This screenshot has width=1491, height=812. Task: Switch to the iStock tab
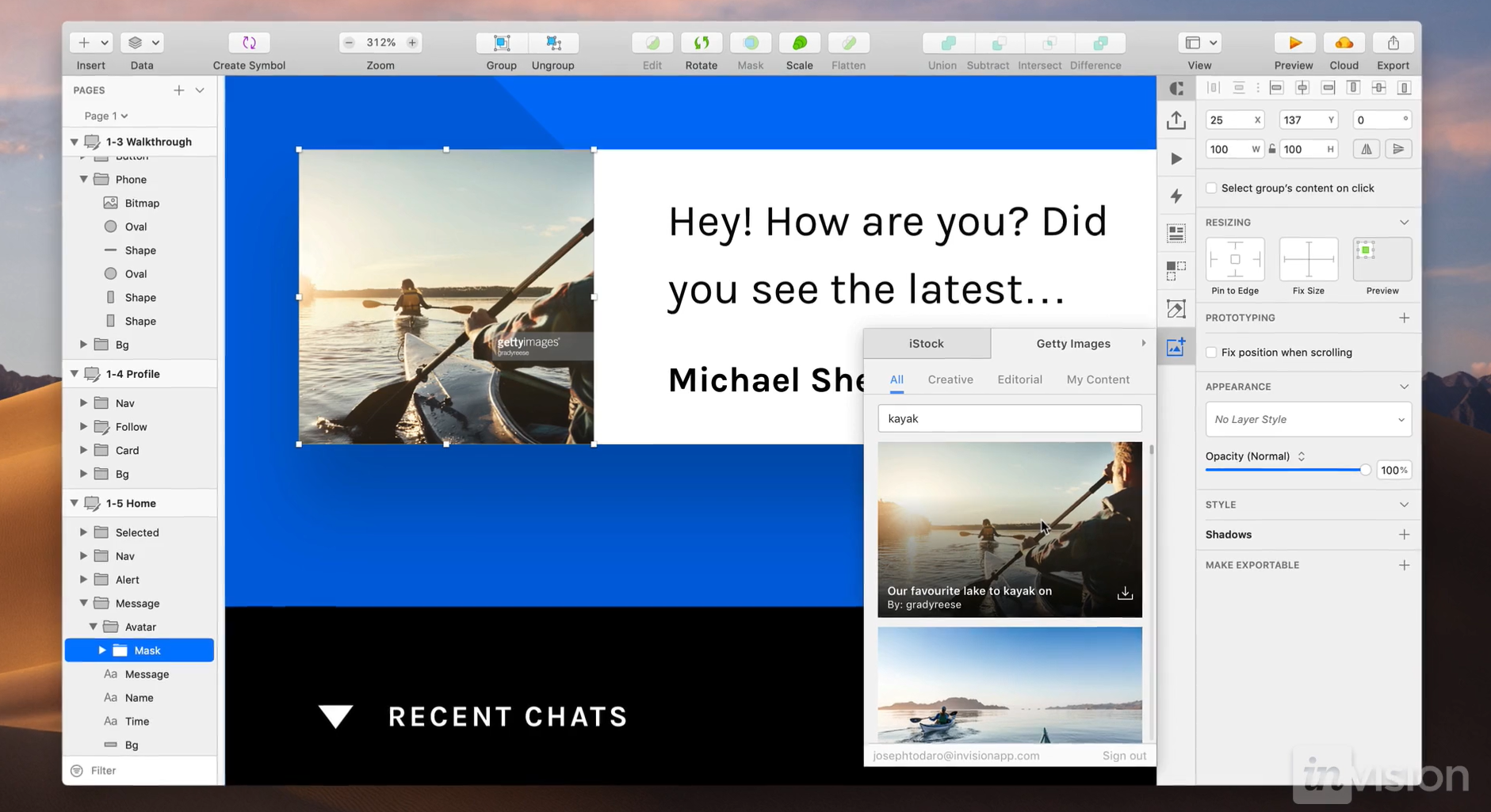pyautogui.click(x=926, y=344)
